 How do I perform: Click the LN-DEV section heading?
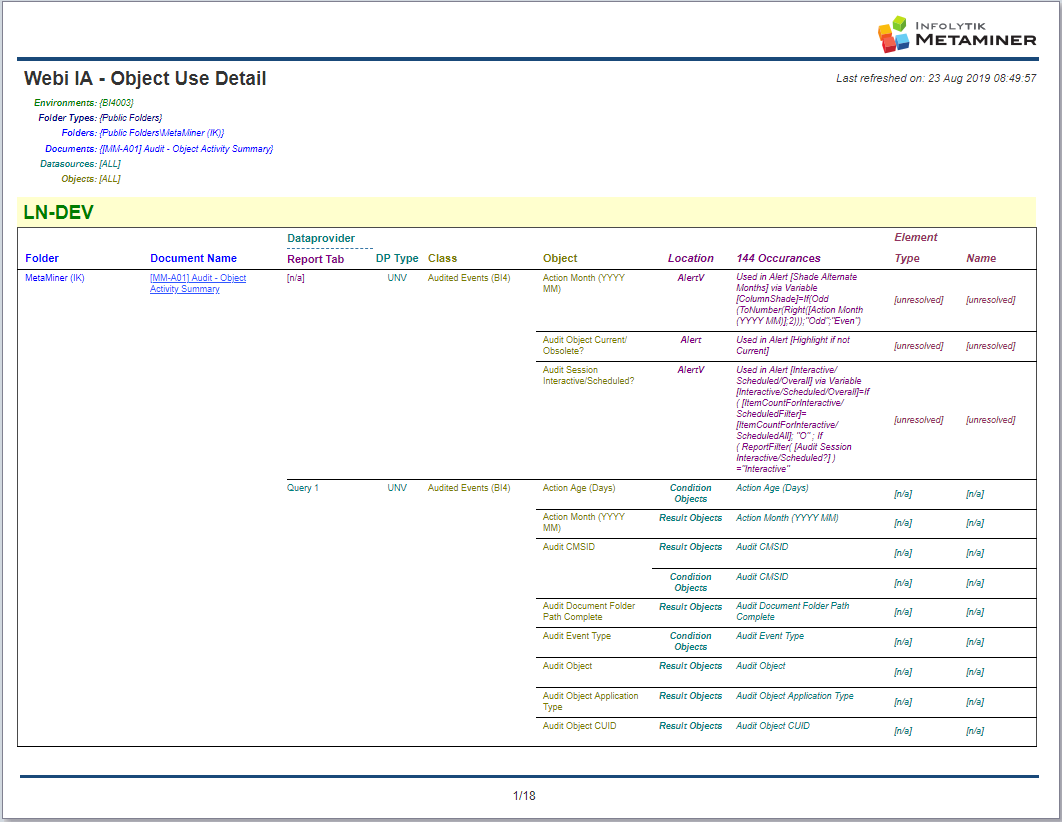coord(58,213)
